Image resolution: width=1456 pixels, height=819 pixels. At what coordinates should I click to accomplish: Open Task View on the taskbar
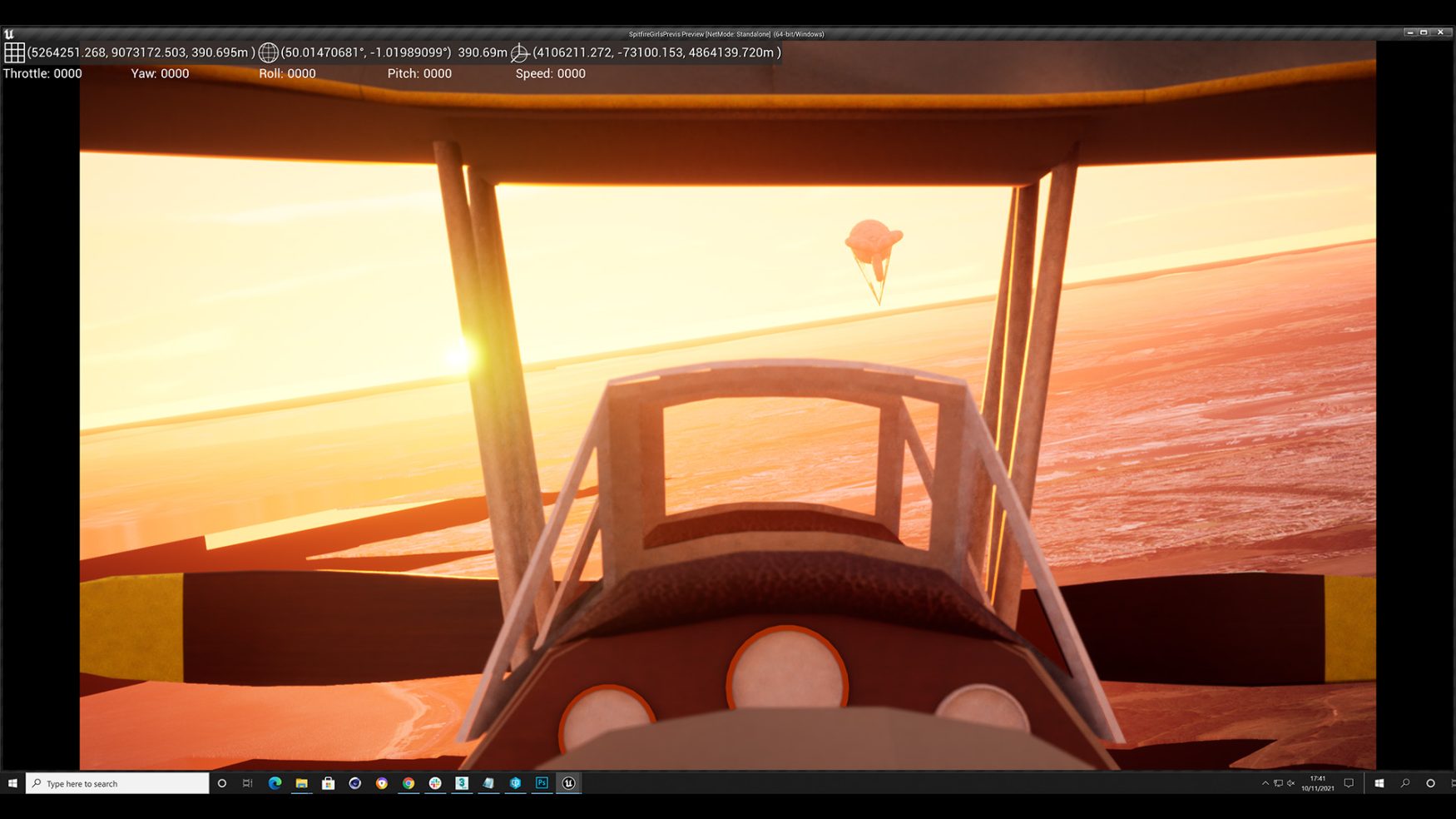pyautogui.click(x=248, y=783)
